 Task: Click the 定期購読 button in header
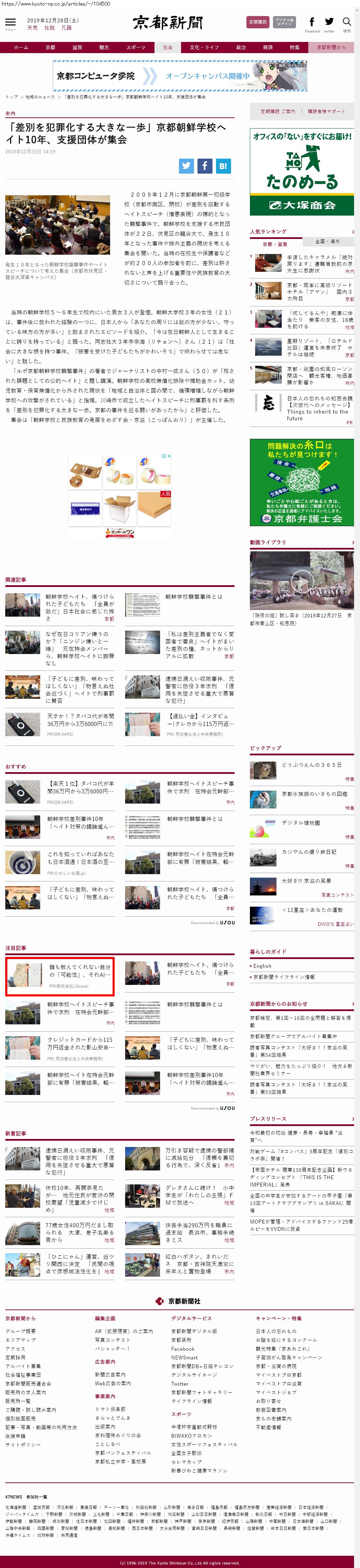click(x=258, y=22)
